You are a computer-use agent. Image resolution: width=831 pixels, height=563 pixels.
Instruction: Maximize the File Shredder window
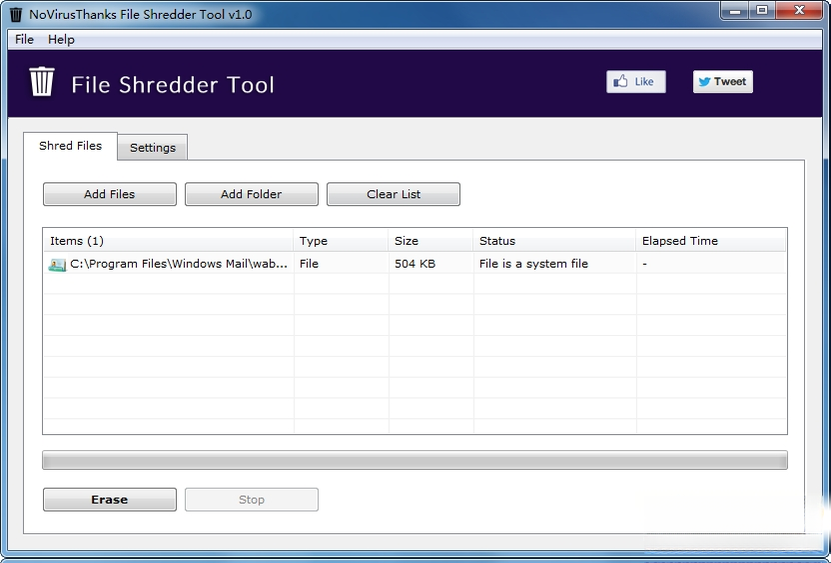coord(762,11)
